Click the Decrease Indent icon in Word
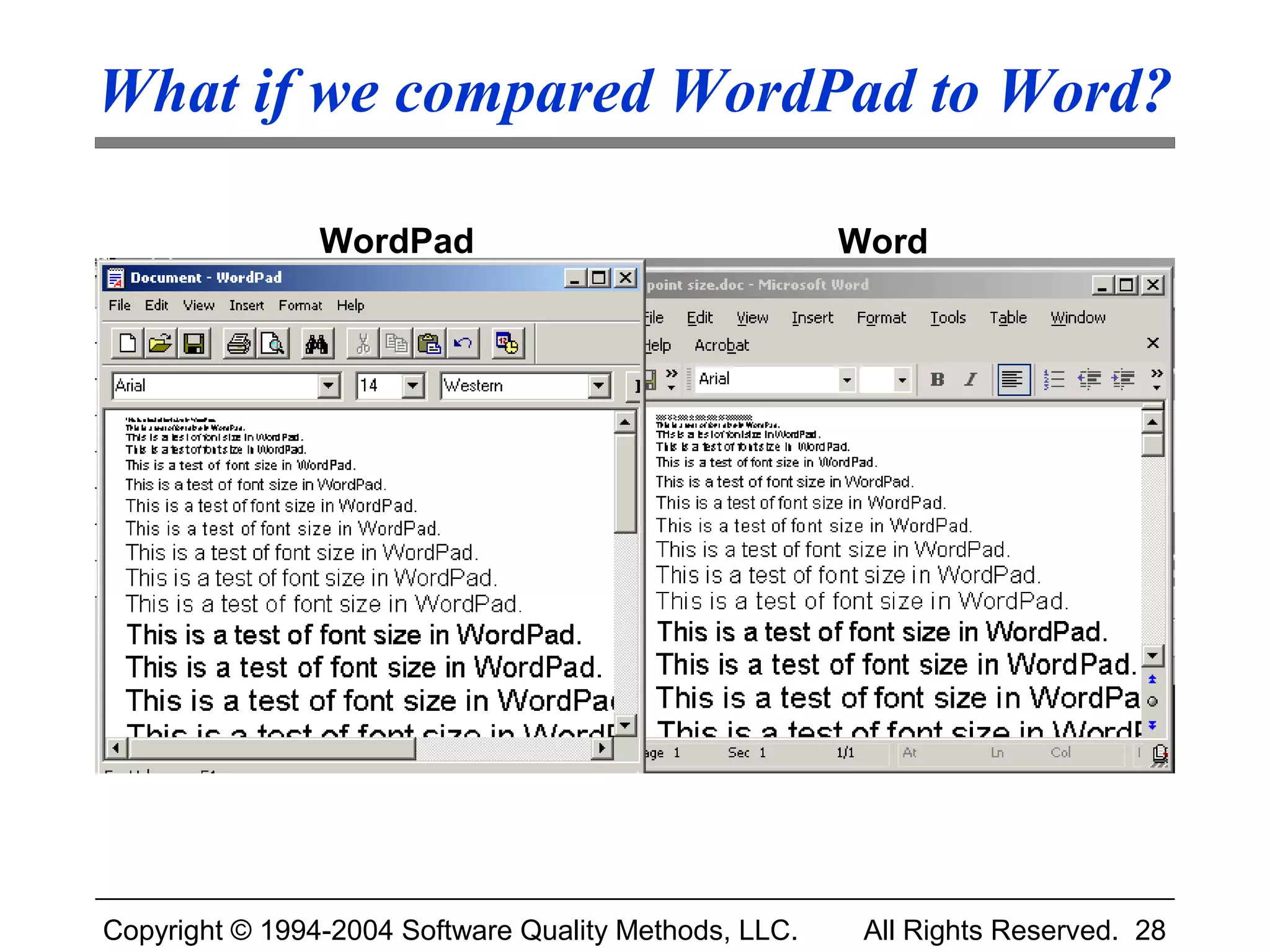 tap(1089, 379)
